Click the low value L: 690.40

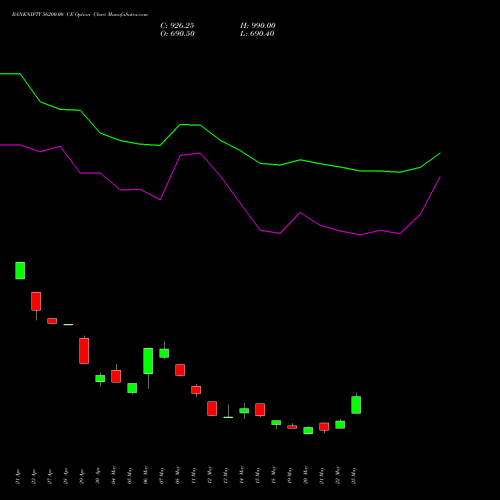pyautogui.click(x=257, y=34)
